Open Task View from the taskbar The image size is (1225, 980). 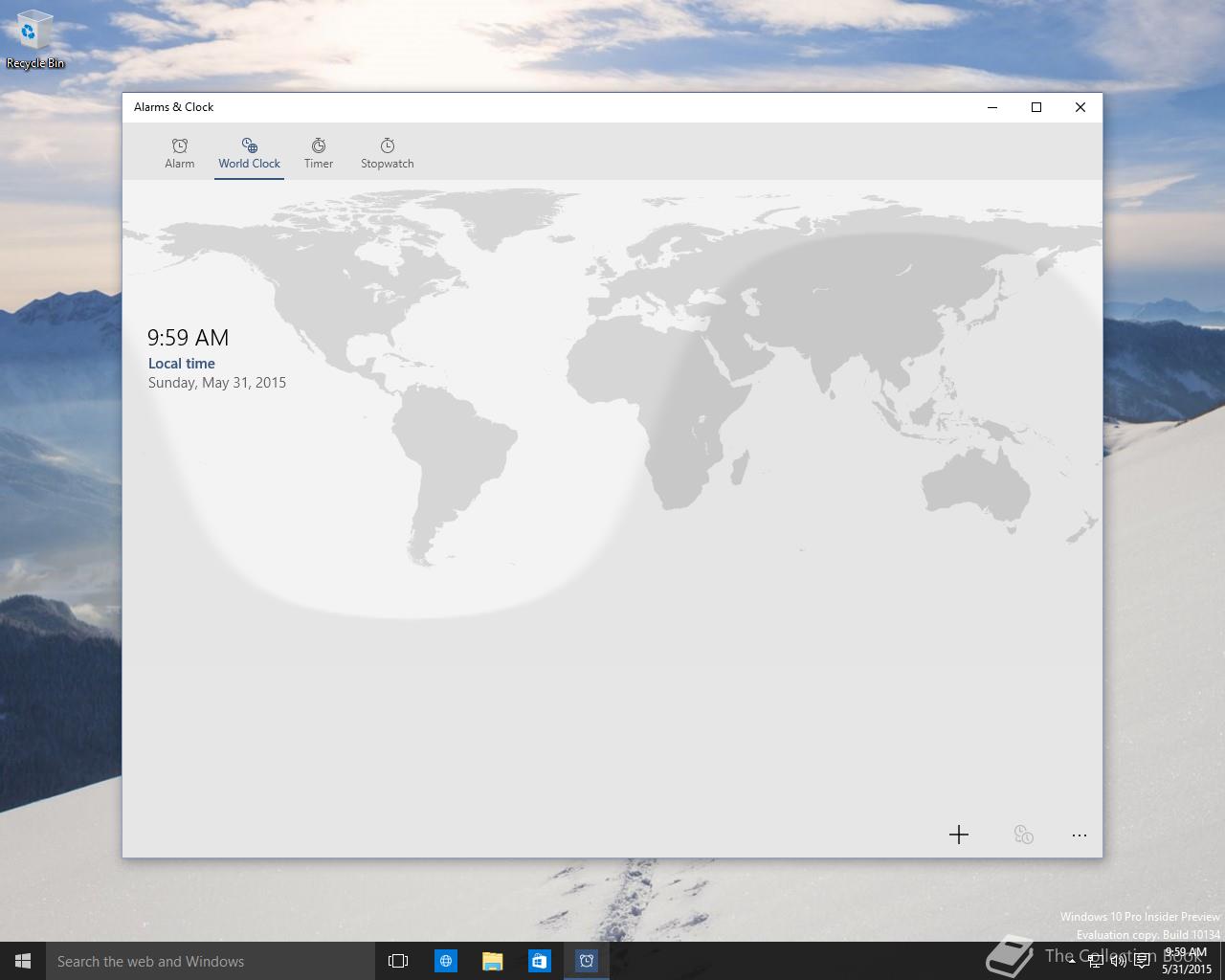[398, 961]
